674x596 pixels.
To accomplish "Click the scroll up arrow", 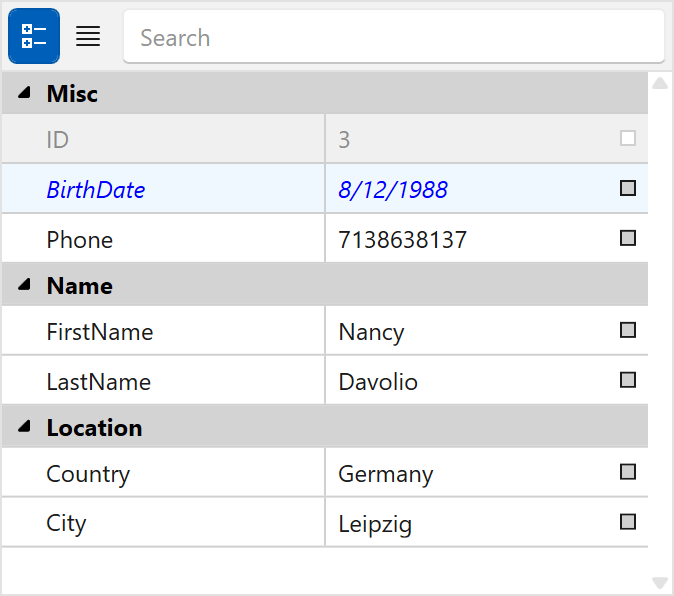I will pyautogui.click(x=660, y=83).
